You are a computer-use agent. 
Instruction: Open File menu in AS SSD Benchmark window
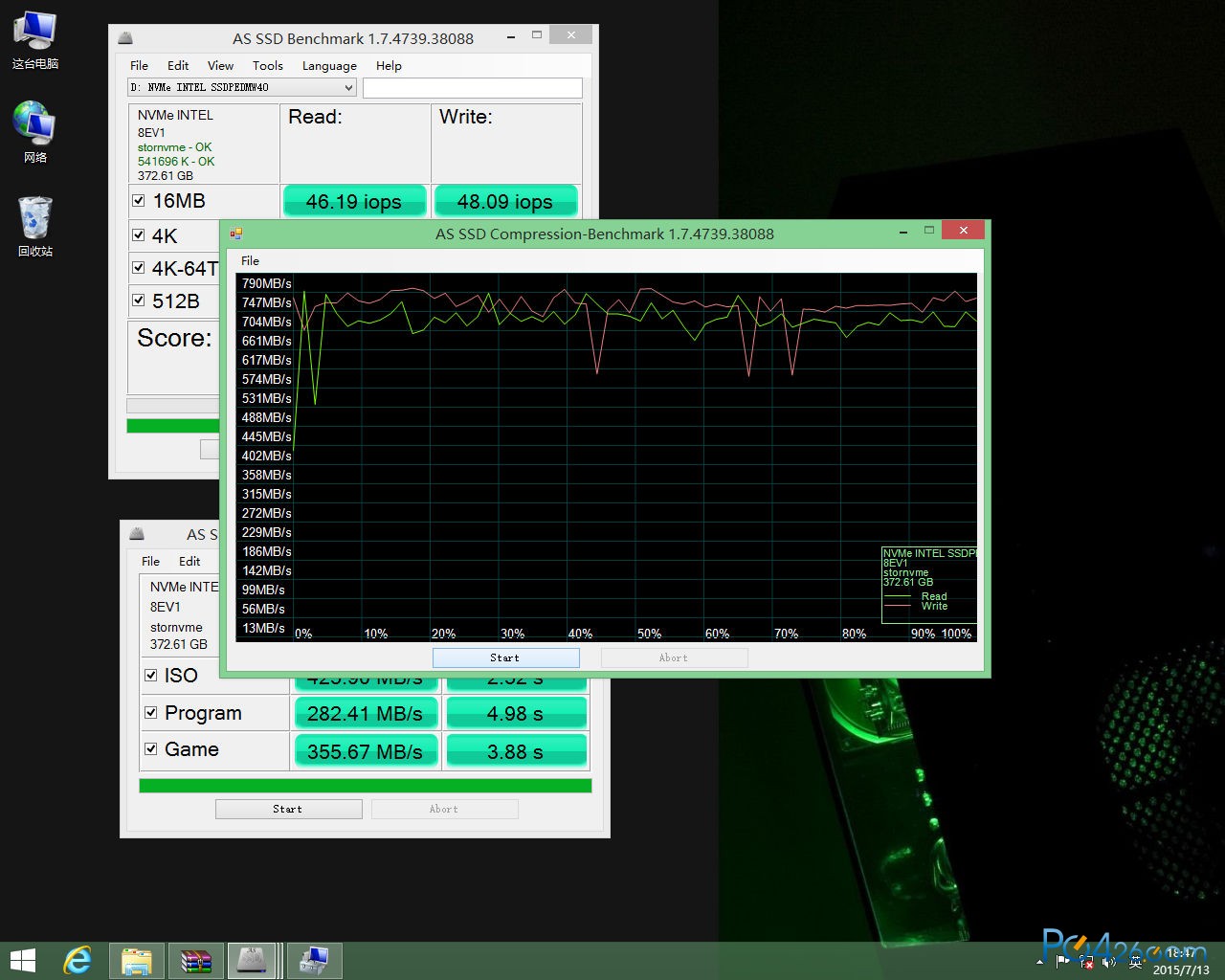(139, 65)
